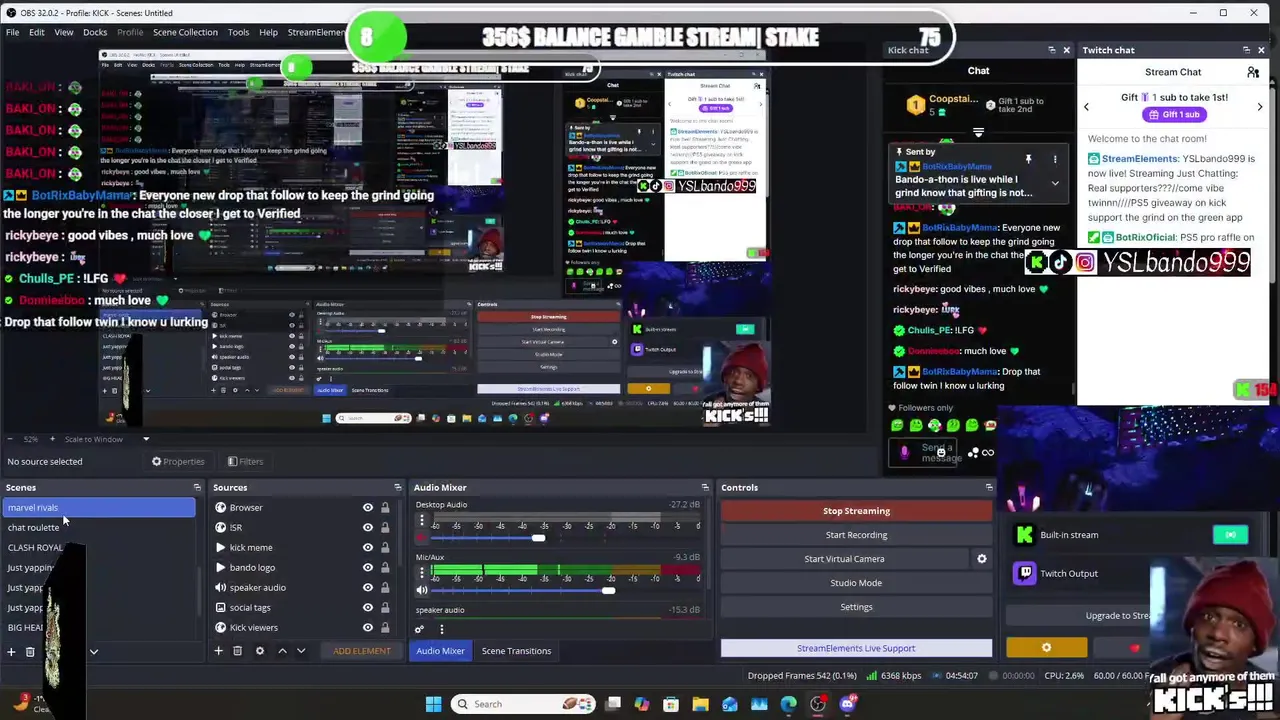Image resolution: width=1280 pixels, height=720 pixels.
Task: Open the Docks menu
Action: (x=95, y=32)
